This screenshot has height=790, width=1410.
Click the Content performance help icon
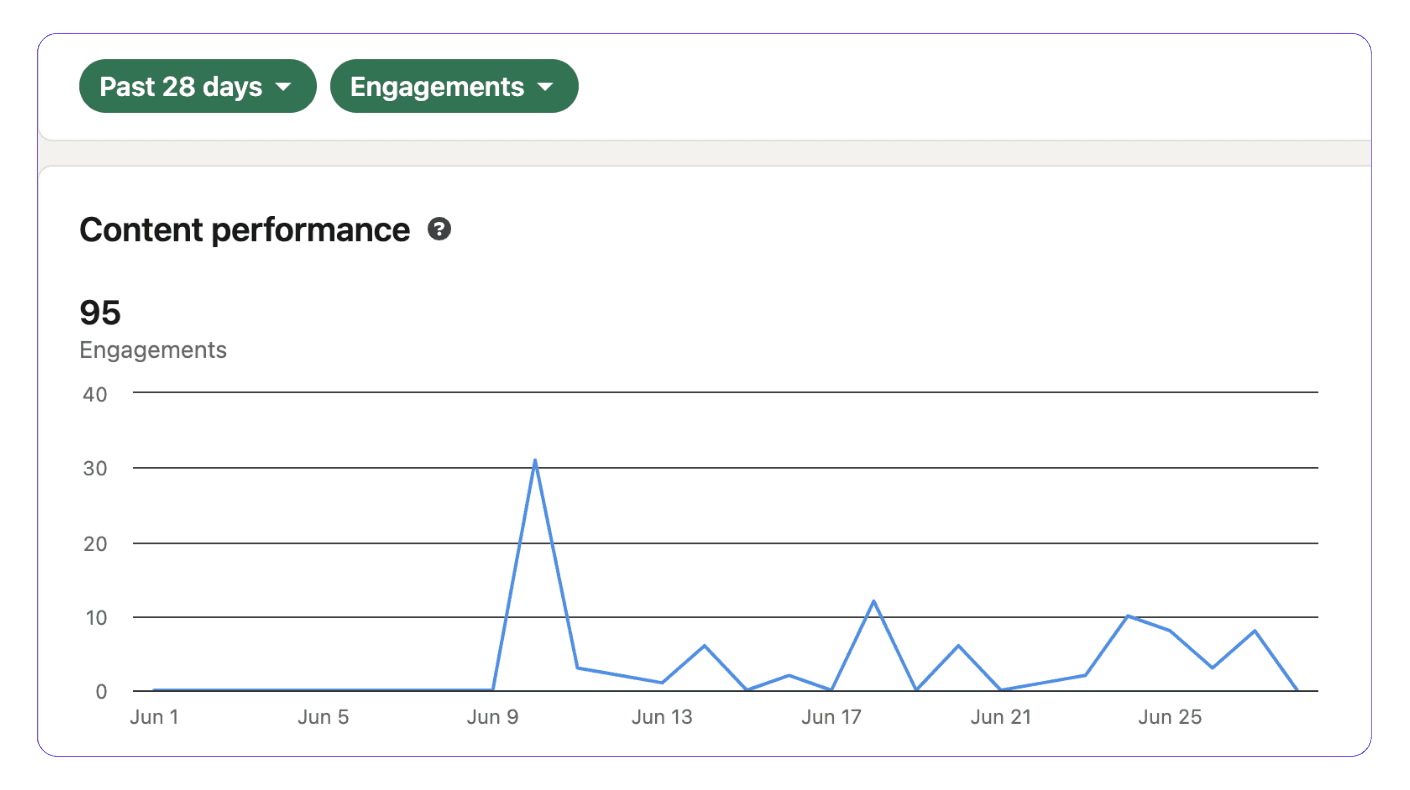click(x=439, y=229)
